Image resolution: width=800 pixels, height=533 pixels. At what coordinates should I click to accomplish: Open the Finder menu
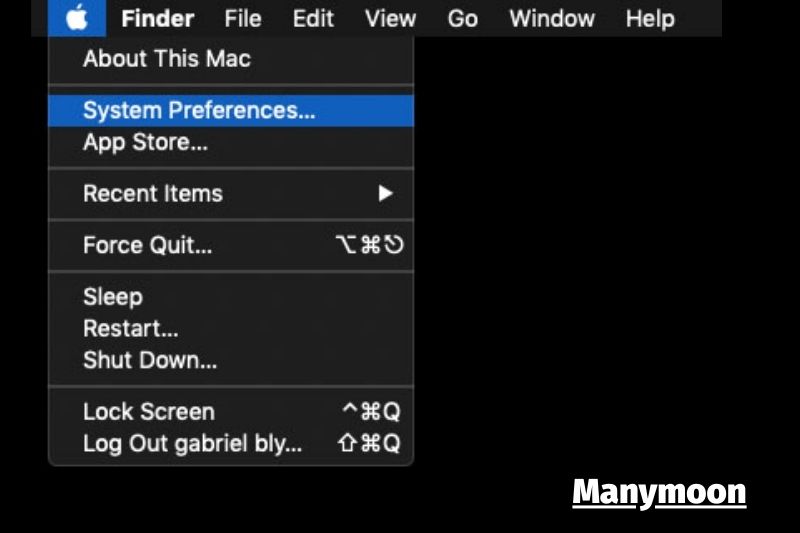(x=158, y=19)
